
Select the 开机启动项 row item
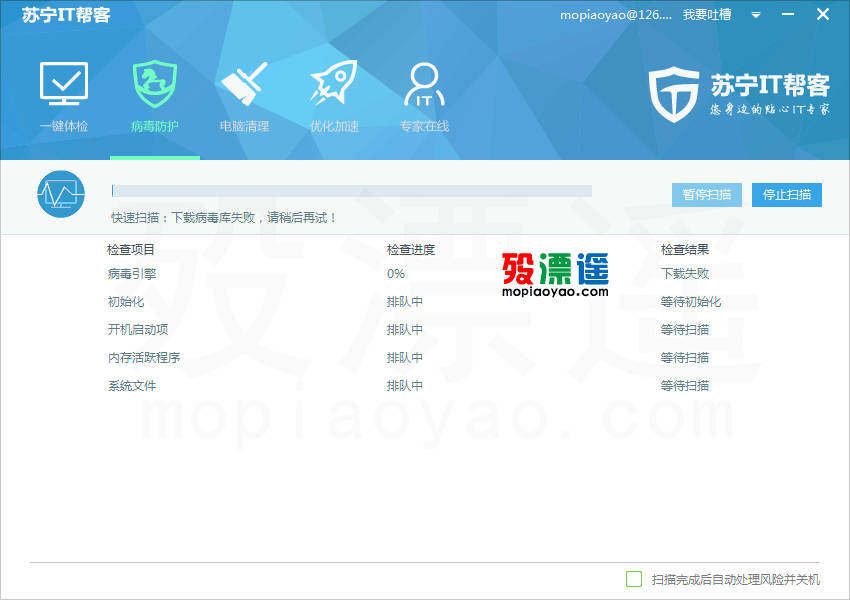[x=138, y=330]
